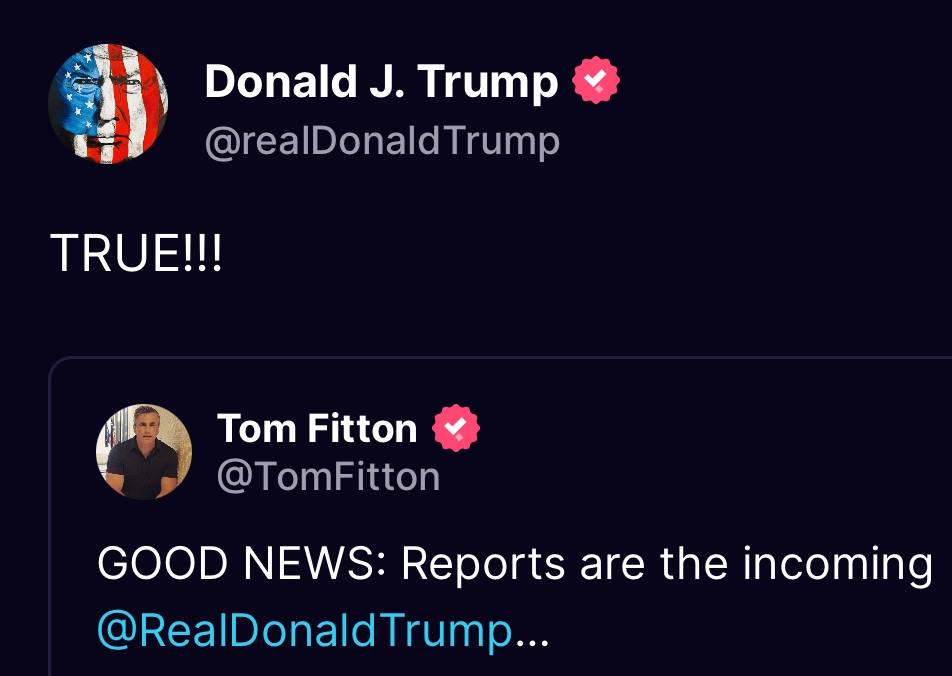Click the words GOOD NEWS in the quoted post

(239, 565)
